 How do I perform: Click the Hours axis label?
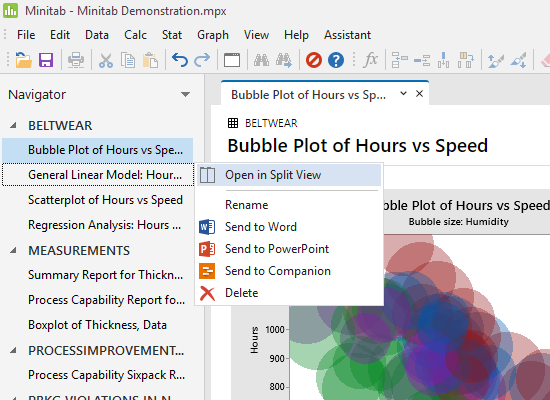point(255,340)
